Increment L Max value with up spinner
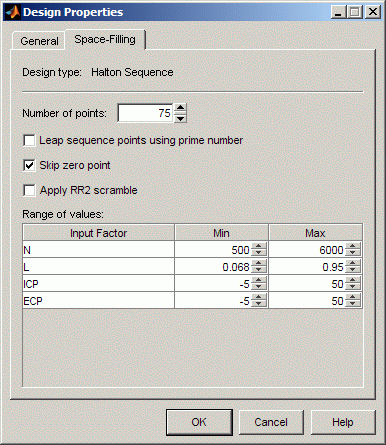 353,263
